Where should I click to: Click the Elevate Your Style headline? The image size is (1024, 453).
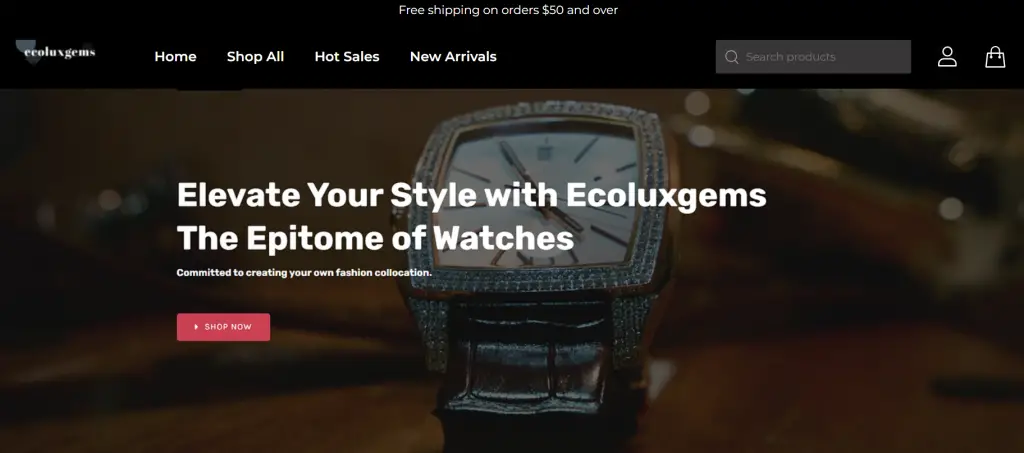[x=472, y=195]
